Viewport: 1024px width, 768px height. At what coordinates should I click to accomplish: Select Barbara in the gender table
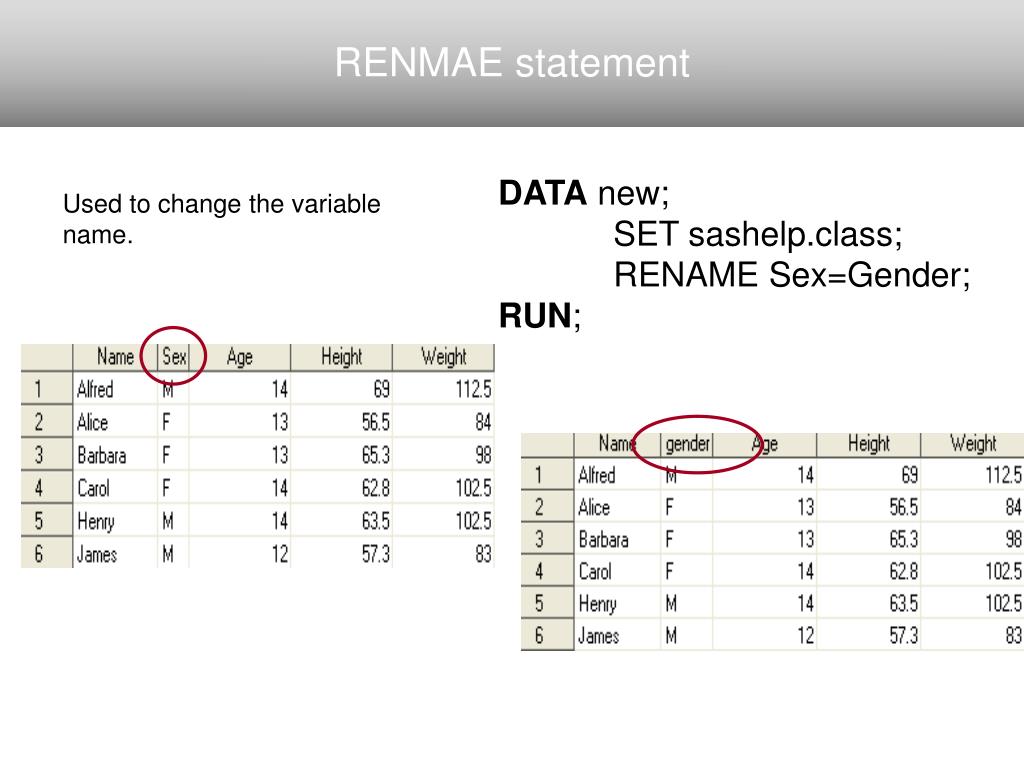[603, 539]
